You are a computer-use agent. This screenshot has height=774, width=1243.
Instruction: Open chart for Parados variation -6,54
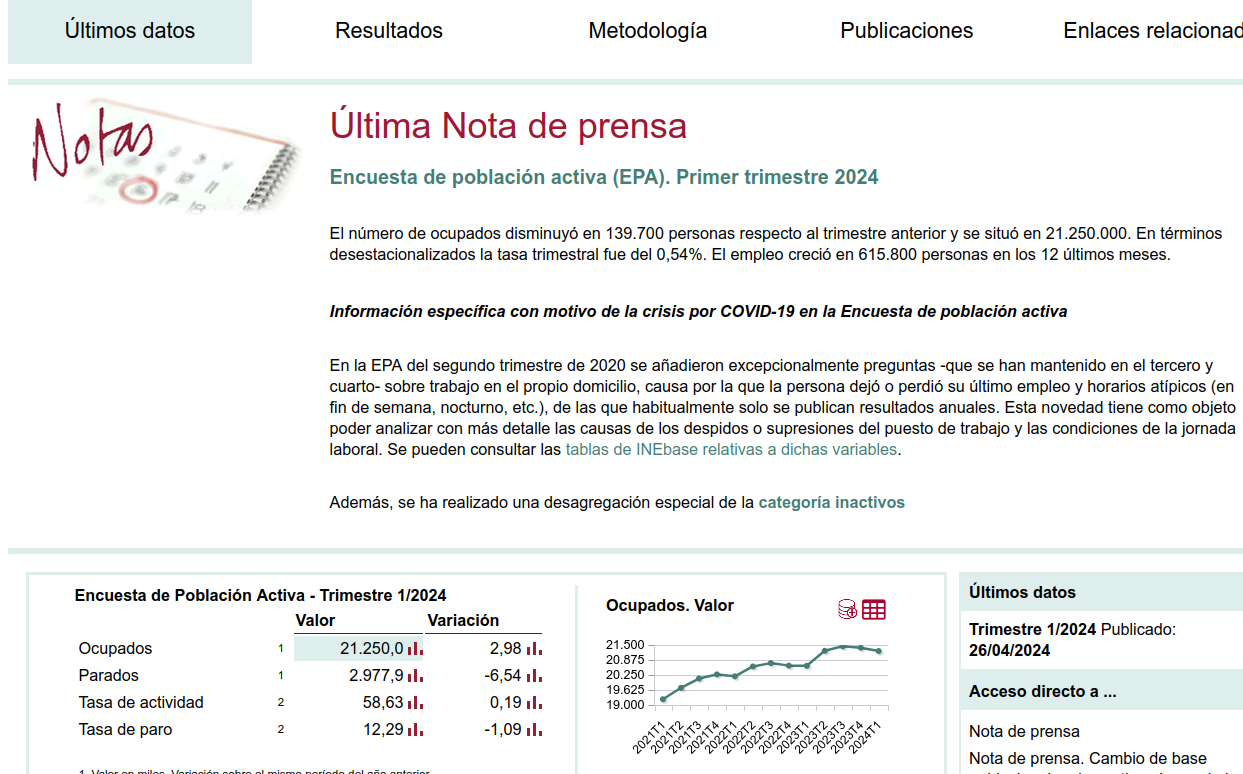coord(534,676)
